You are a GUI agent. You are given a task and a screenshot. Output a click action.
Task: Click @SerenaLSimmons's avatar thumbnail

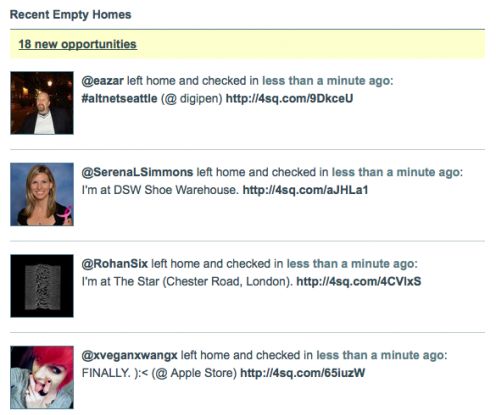point(42,194)
